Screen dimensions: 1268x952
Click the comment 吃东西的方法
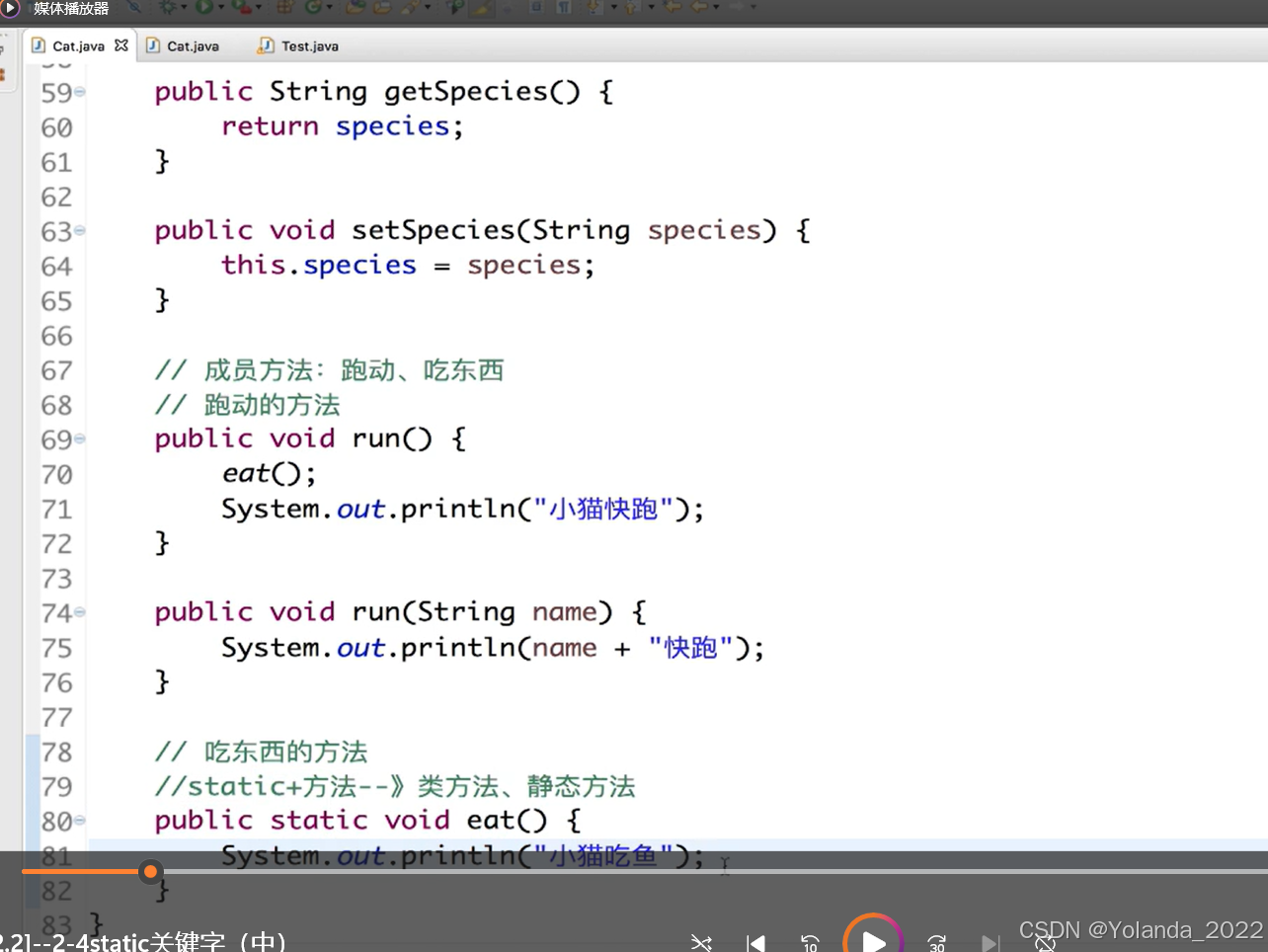[x=261, y=752]
